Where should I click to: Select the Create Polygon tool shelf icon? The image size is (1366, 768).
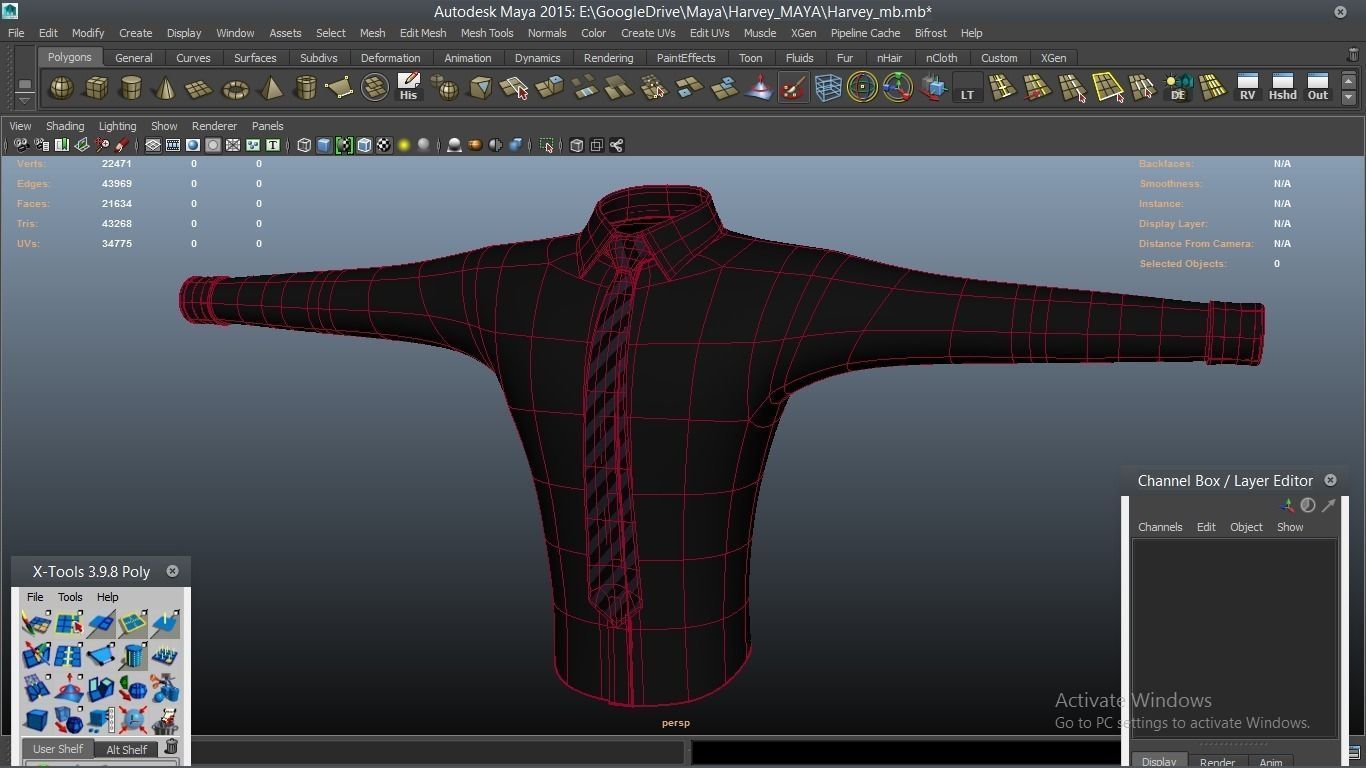pyautogui.click(x=339, y=88)
